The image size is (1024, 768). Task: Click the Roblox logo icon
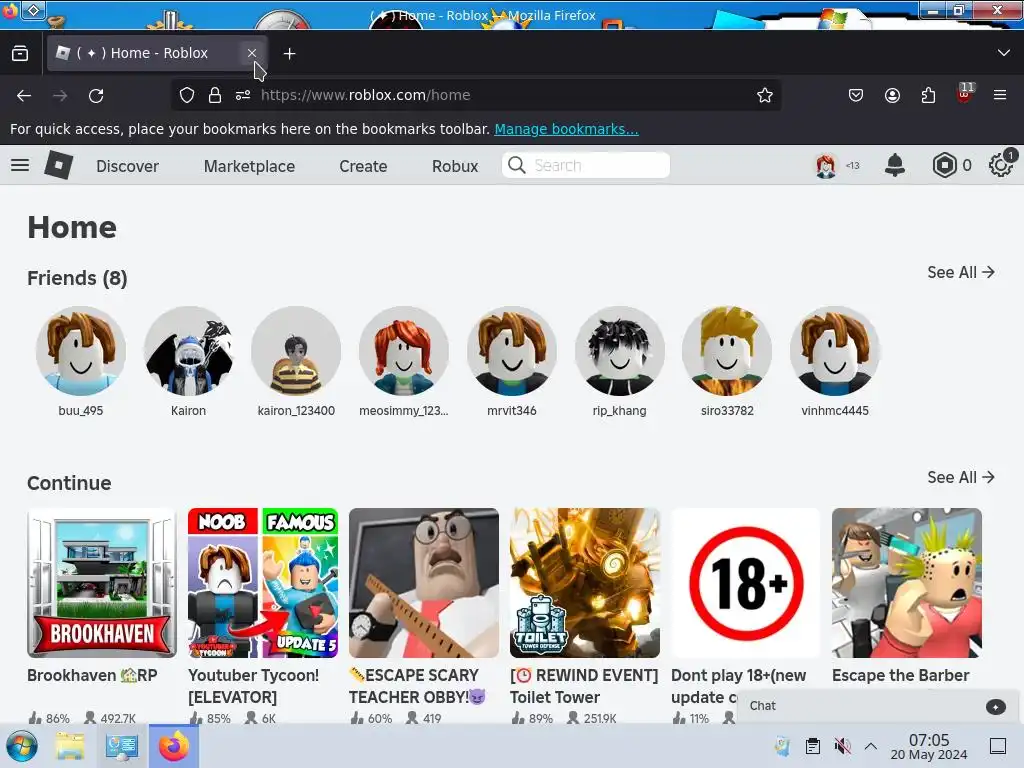pyautogui.click(x=59, y=165)
